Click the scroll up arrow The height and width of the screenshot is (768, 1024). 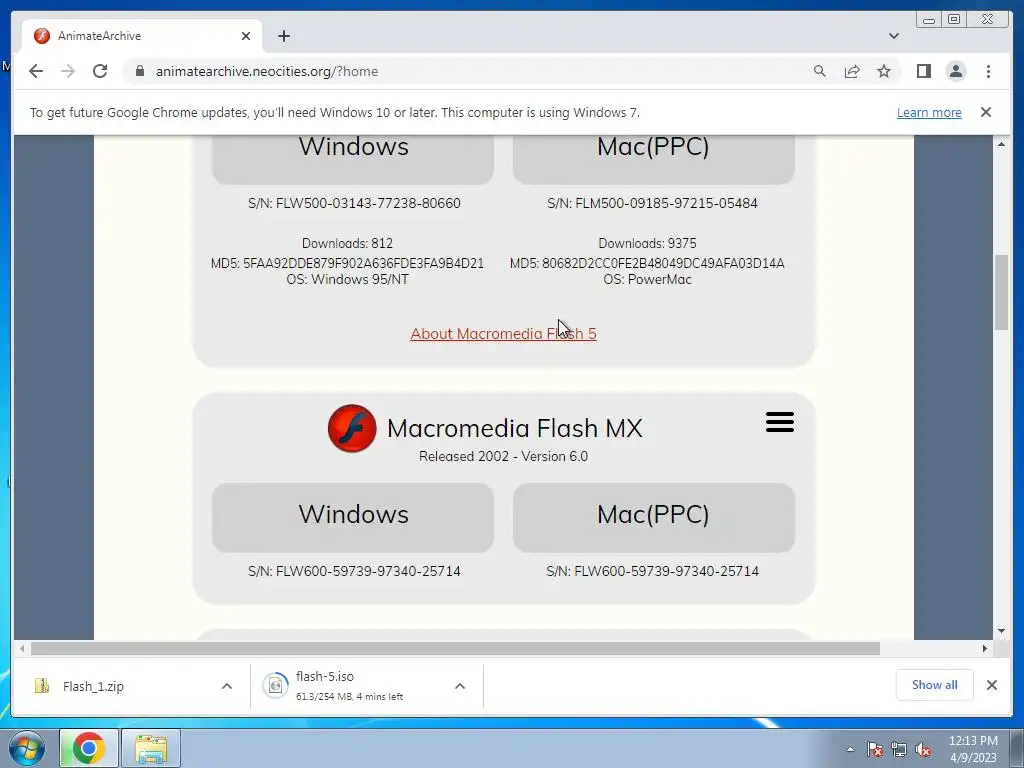click(x=1001, y=144)
